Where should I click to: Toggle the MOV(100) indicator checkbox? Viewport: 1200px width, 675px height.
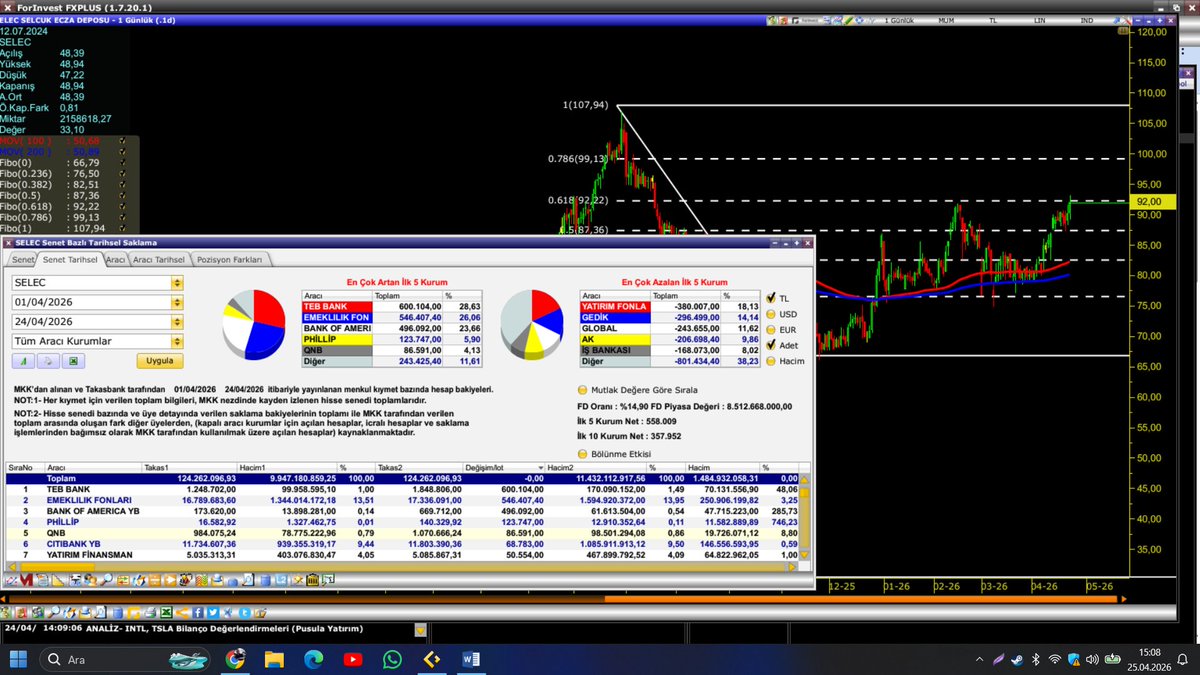click(122, 141)
